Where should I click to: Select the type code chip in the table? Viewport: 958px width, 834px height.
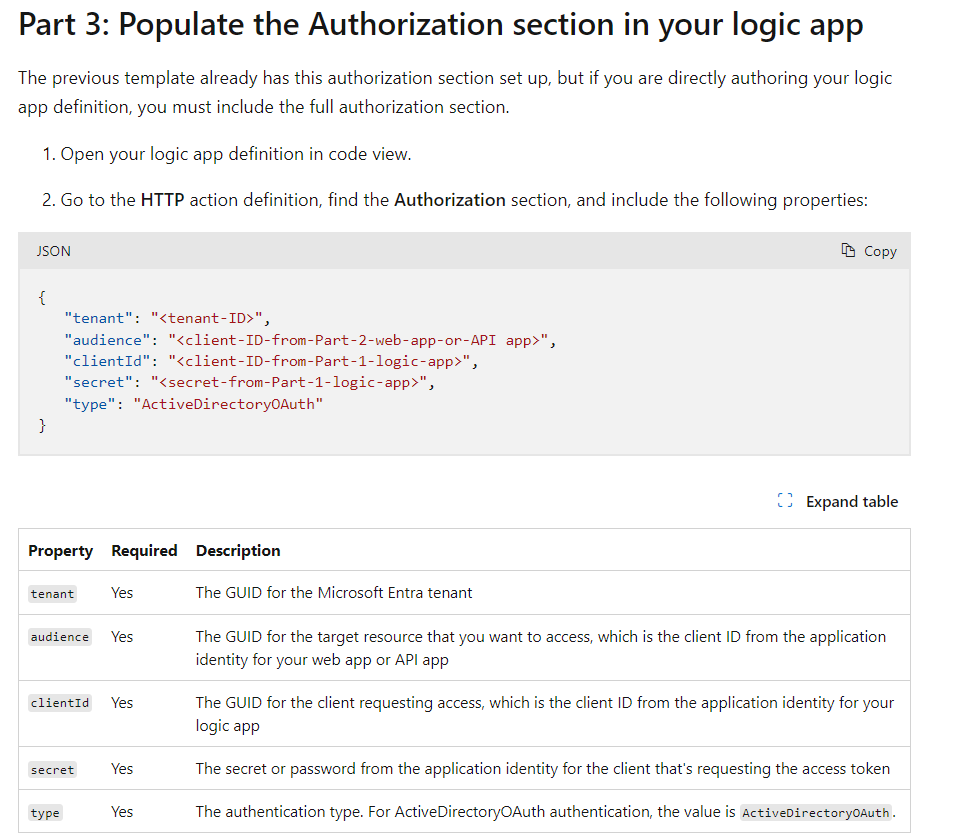pos(45,812)
